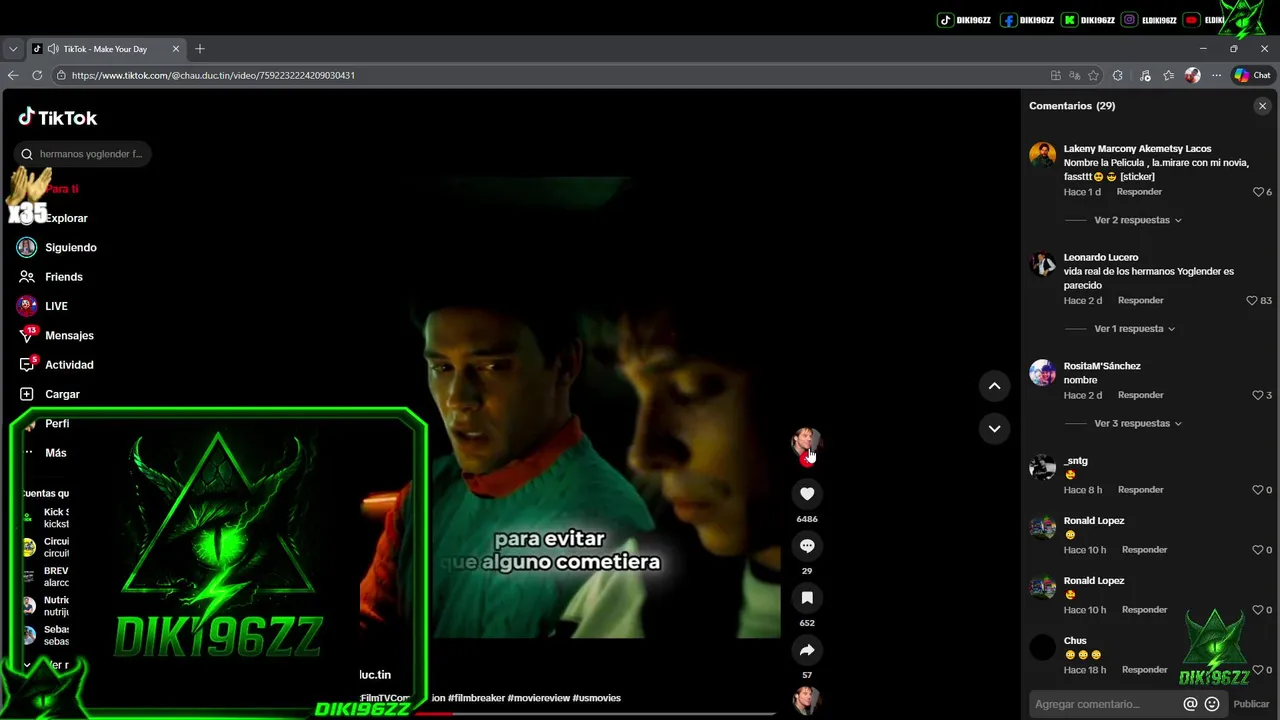Open Lakeny Marcony's avatar

coord(1042,155)
